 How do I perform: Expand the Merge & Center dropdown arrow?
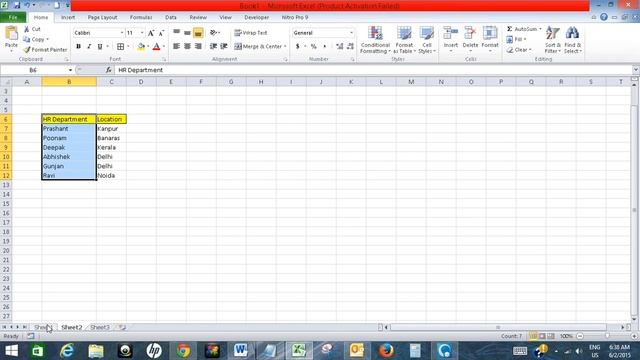point(285,47)
